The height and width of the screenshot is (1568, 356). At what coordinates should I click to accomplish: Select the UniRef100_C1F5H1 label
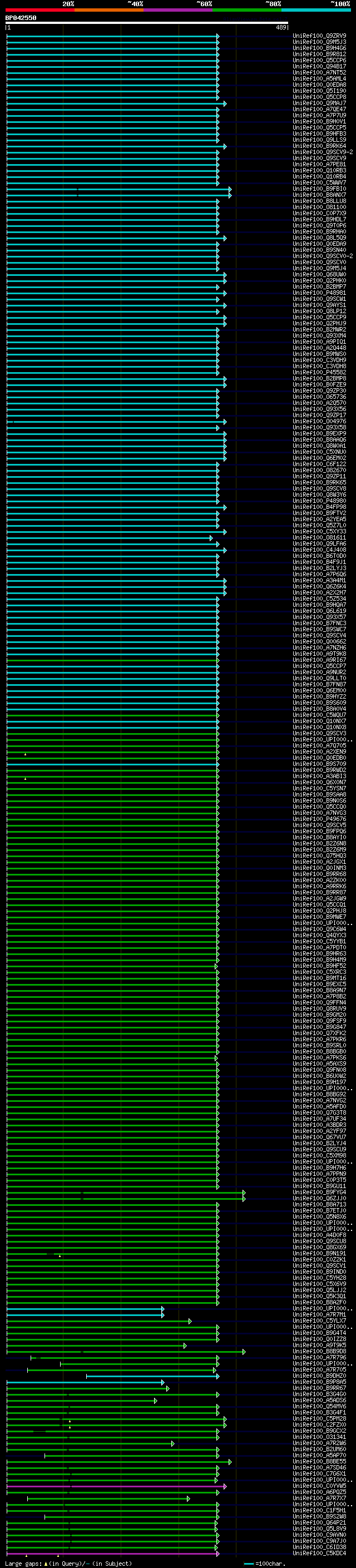tap(319, 1511)
